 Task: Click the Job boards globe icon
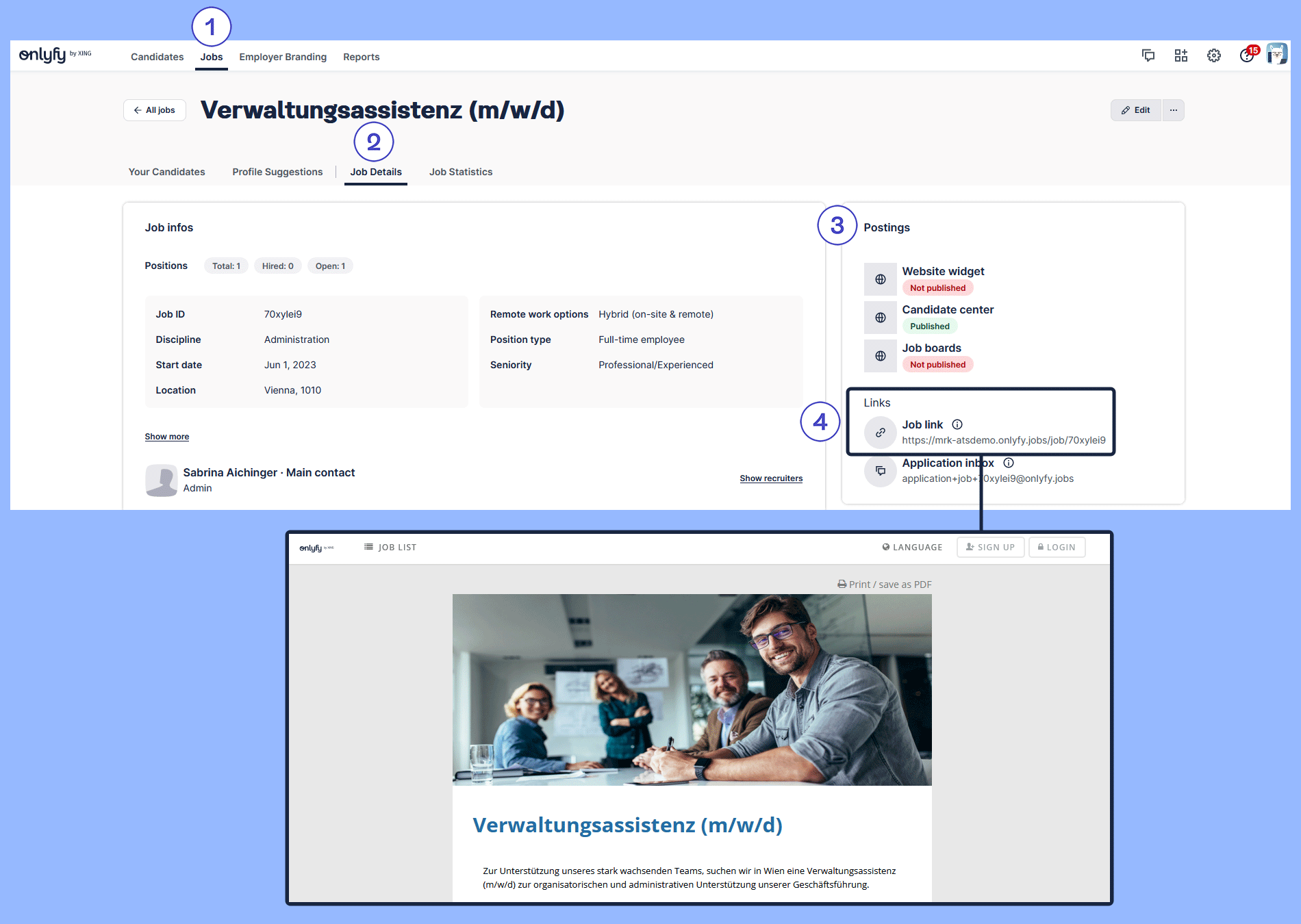(881, 356)
